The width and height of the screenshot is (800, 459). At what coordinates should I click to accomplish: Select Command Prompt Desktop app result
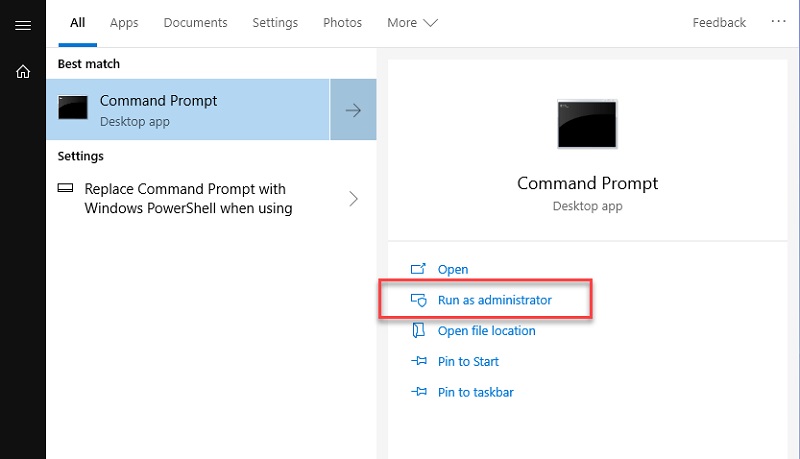click(188, 110)
